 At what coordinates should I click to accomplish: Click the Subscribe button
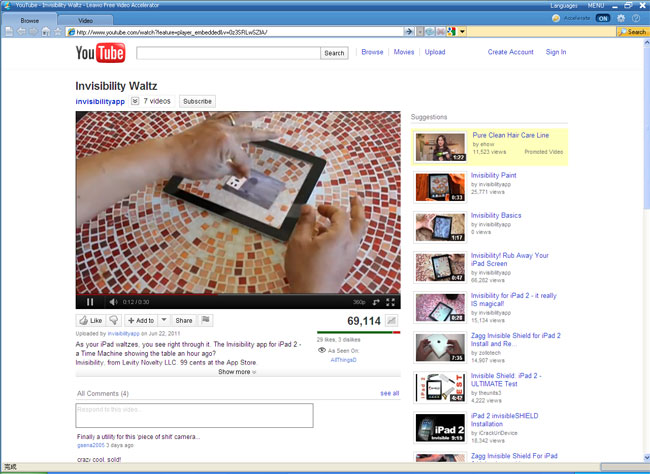197,101
